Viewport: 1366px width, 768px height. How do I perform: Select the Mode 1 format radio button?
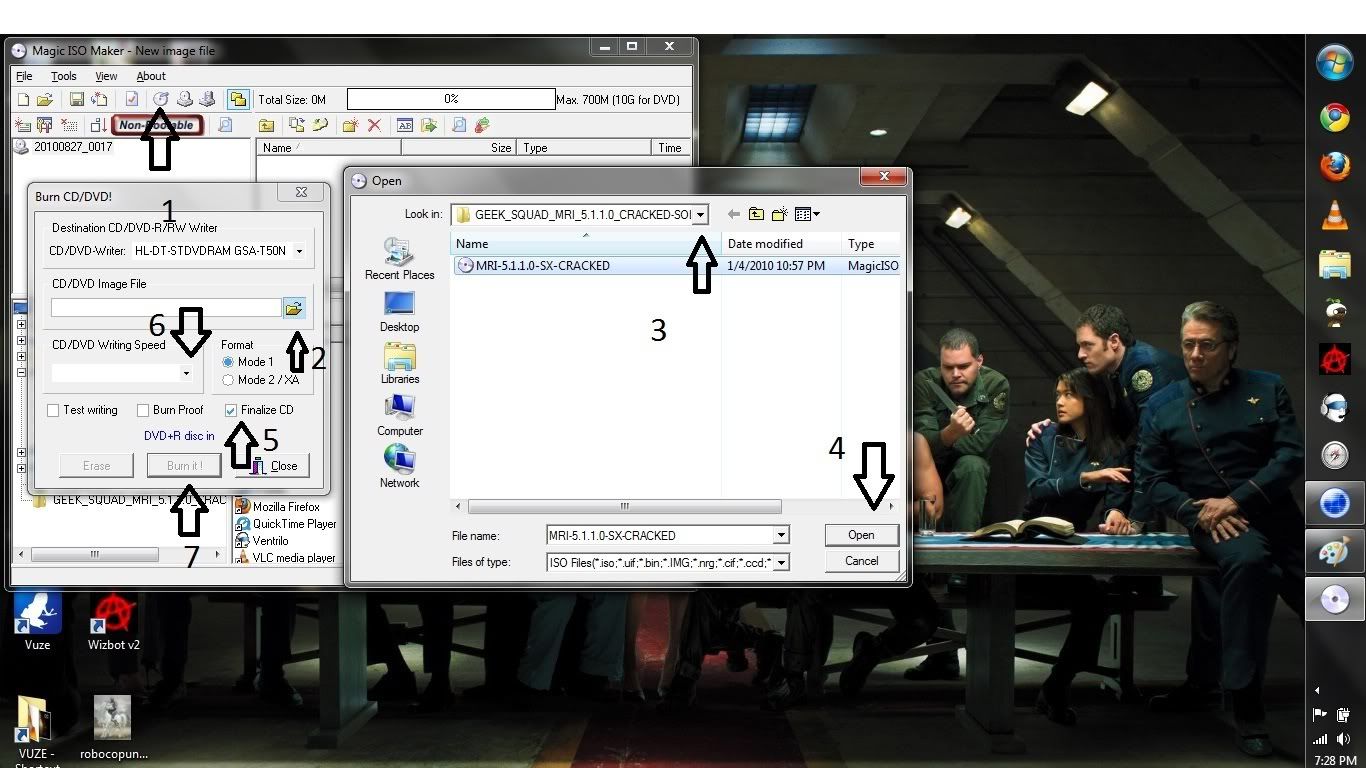coord(228,362)
